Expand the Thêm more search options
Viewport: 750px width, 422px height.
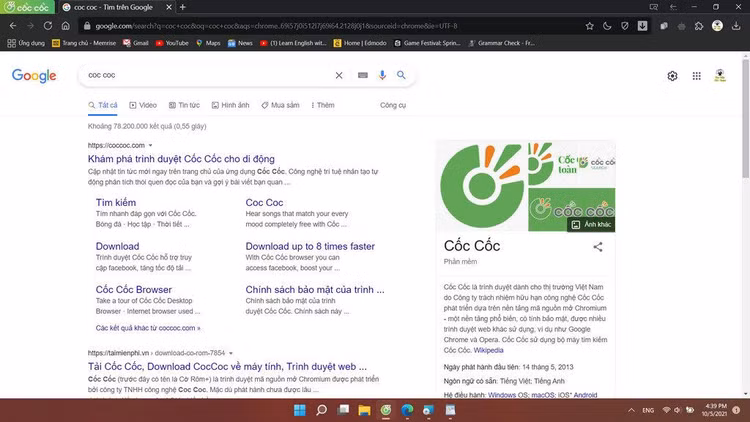(x=321, y=105)
